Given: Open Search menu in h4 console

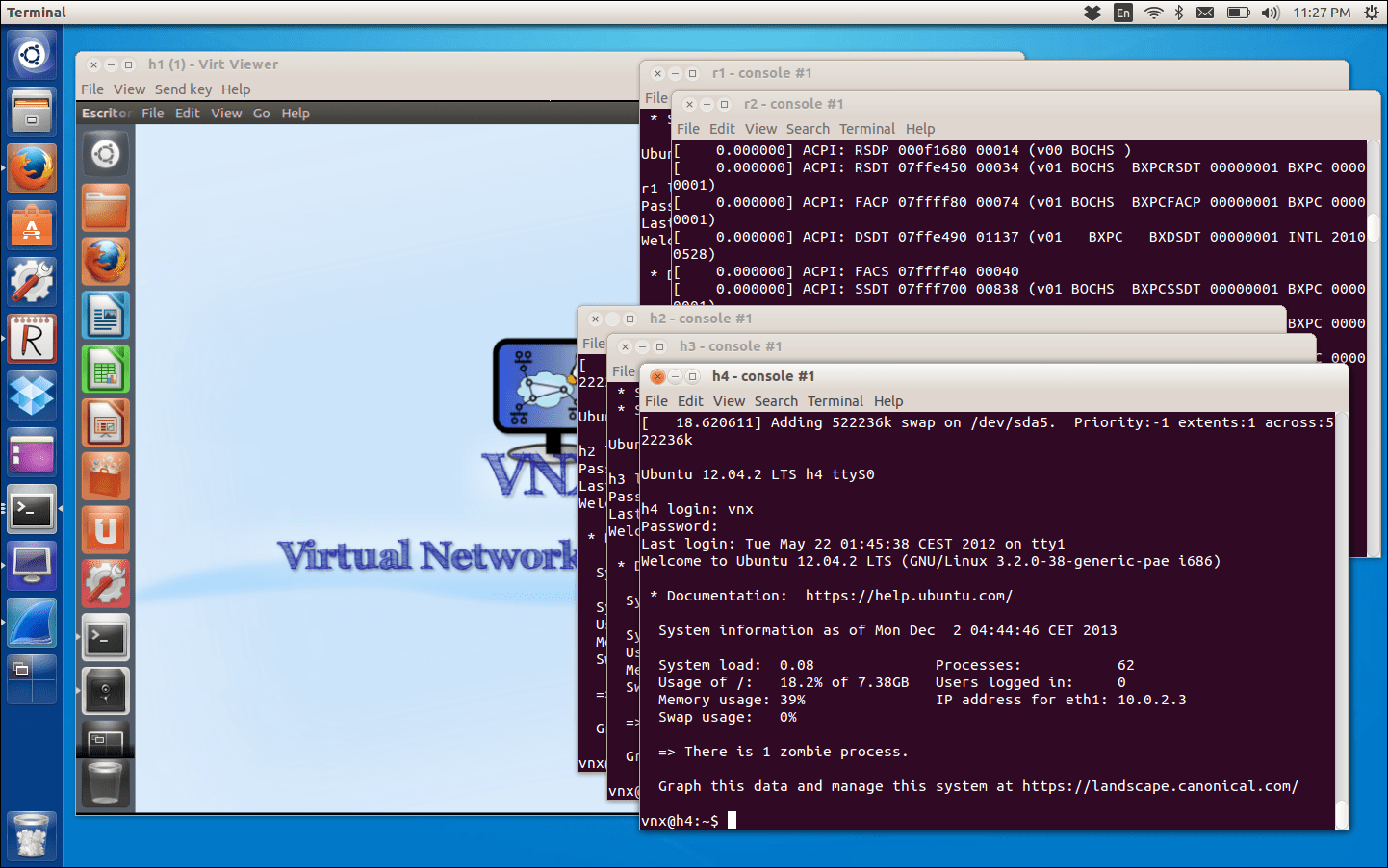Looking at the screenshot, I should click(776, 401).
